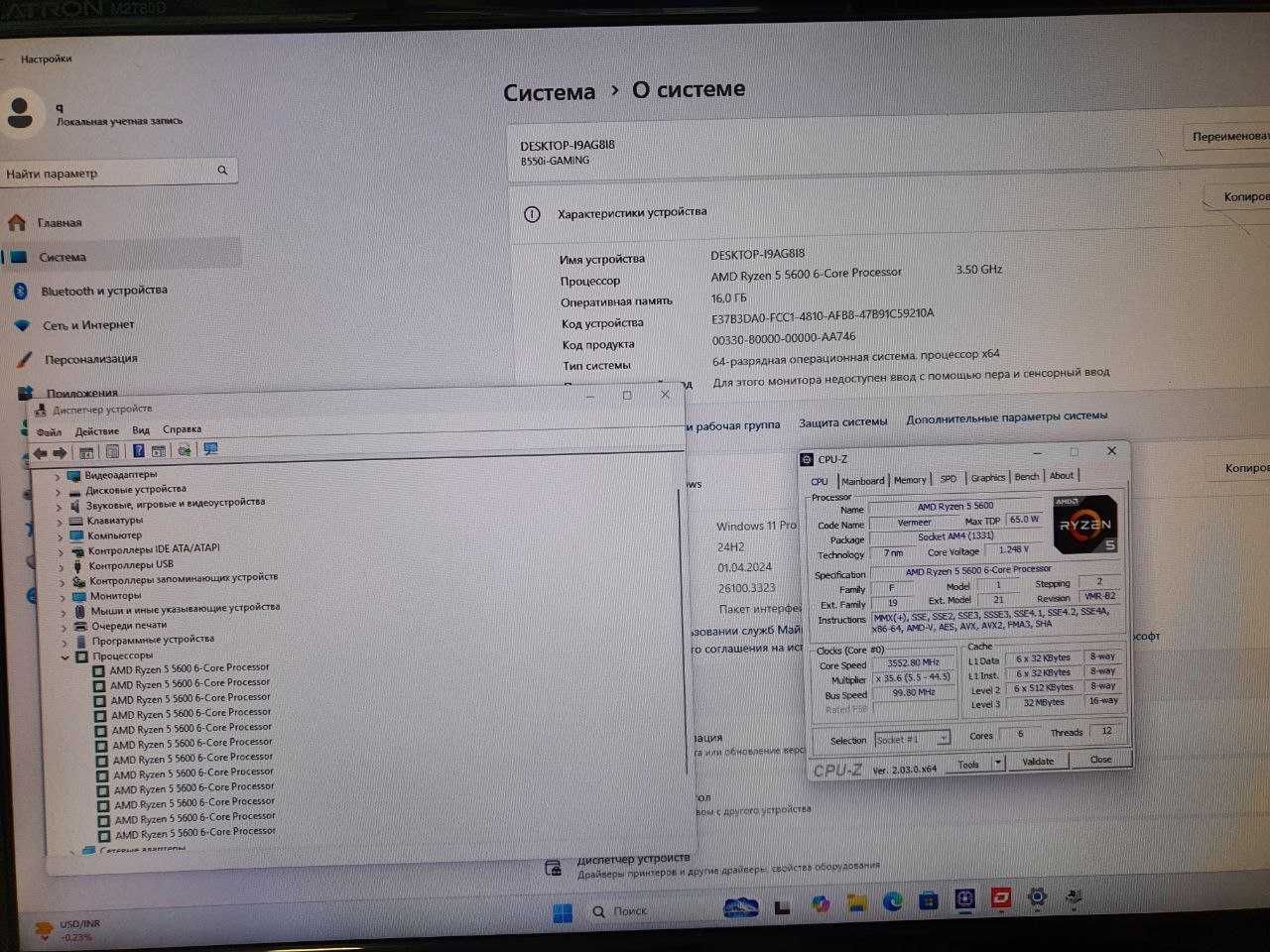Expand the Компьютер node
This screenshot has height=952, width=1270.
(x=61, y=537)
